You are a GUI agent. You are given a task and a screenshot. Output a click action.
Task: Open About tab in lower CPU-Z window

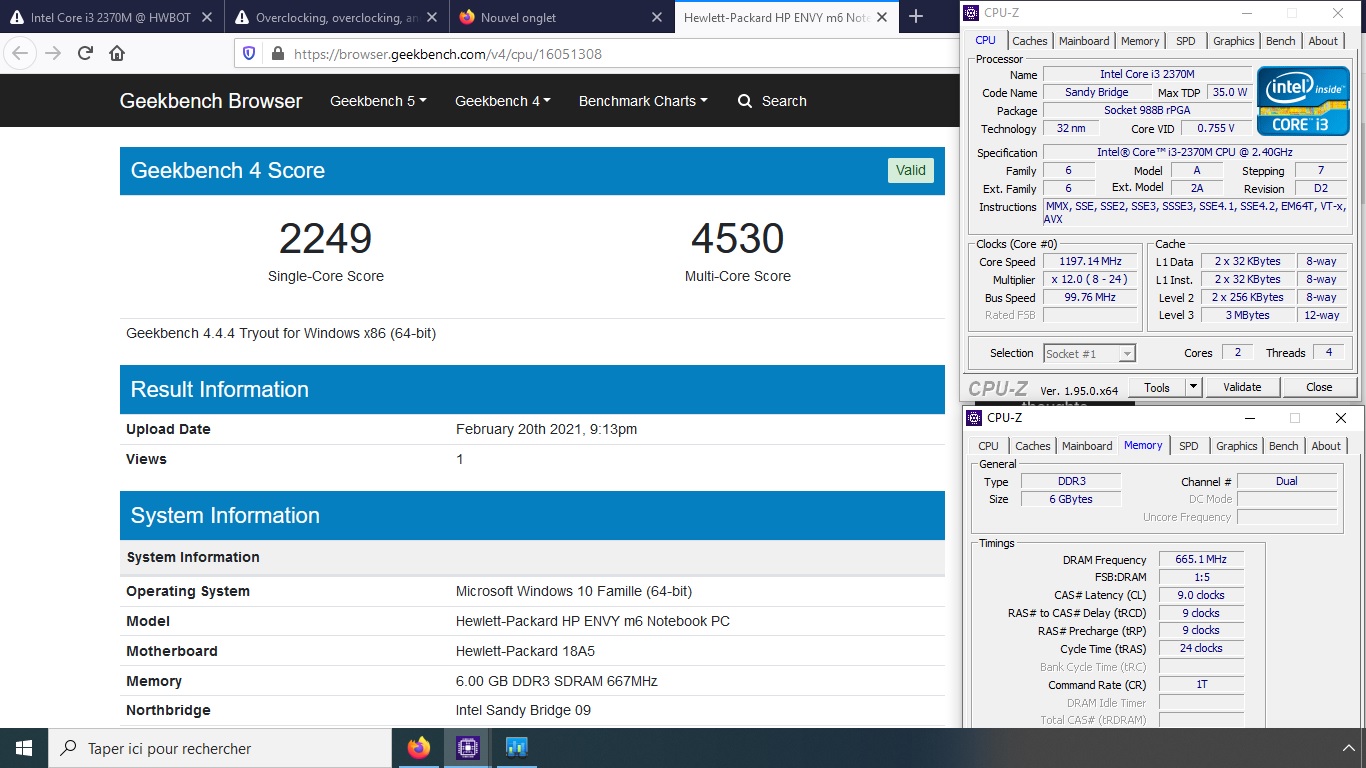click(x=1326, y=446)
